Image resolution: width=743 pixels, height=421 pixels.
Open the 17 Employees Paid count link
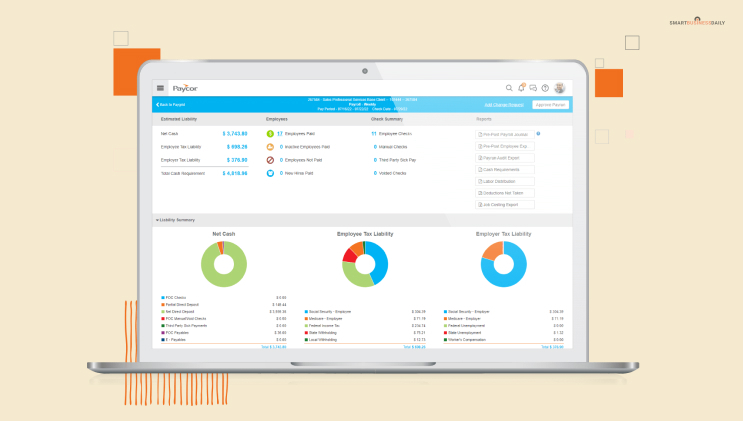point(280,134)
